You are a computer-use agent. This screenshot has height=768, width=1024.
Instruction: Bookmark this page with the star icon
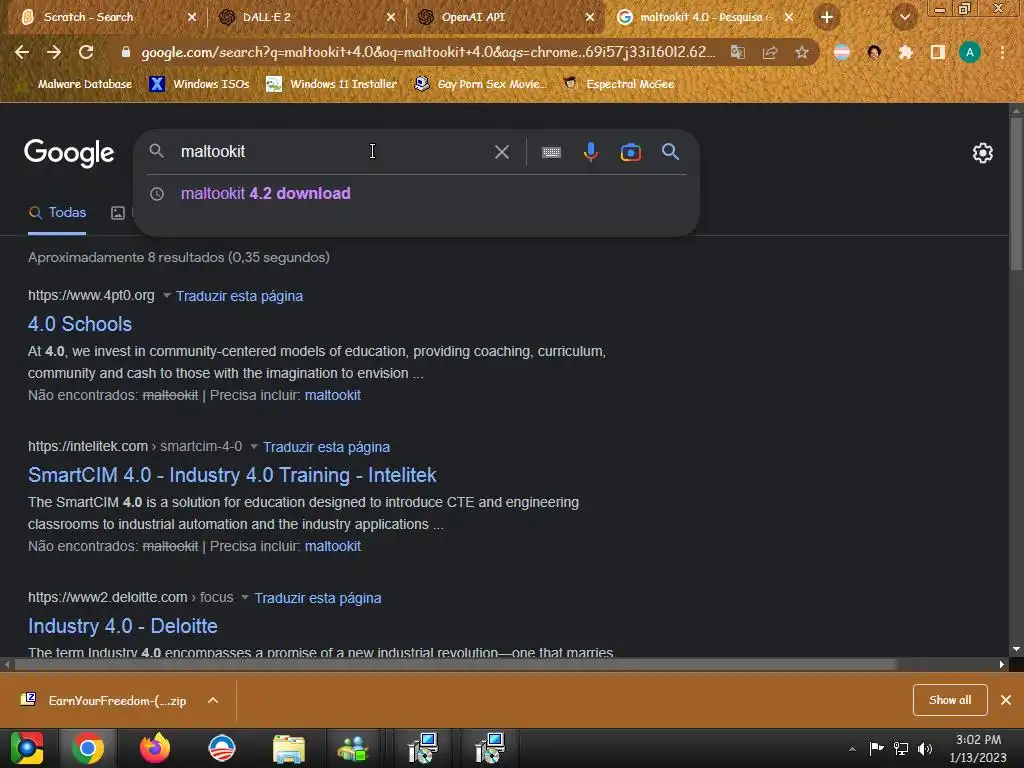(802, 52)
